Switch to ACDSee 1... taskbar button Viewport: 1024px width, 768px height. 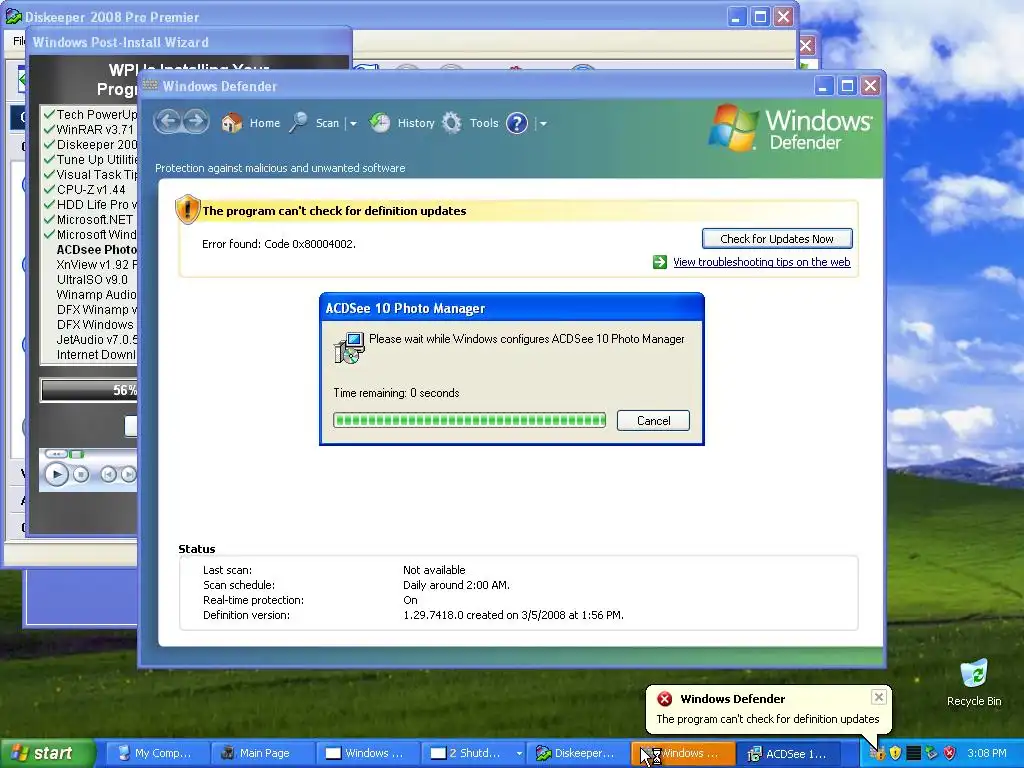(788, 754)
